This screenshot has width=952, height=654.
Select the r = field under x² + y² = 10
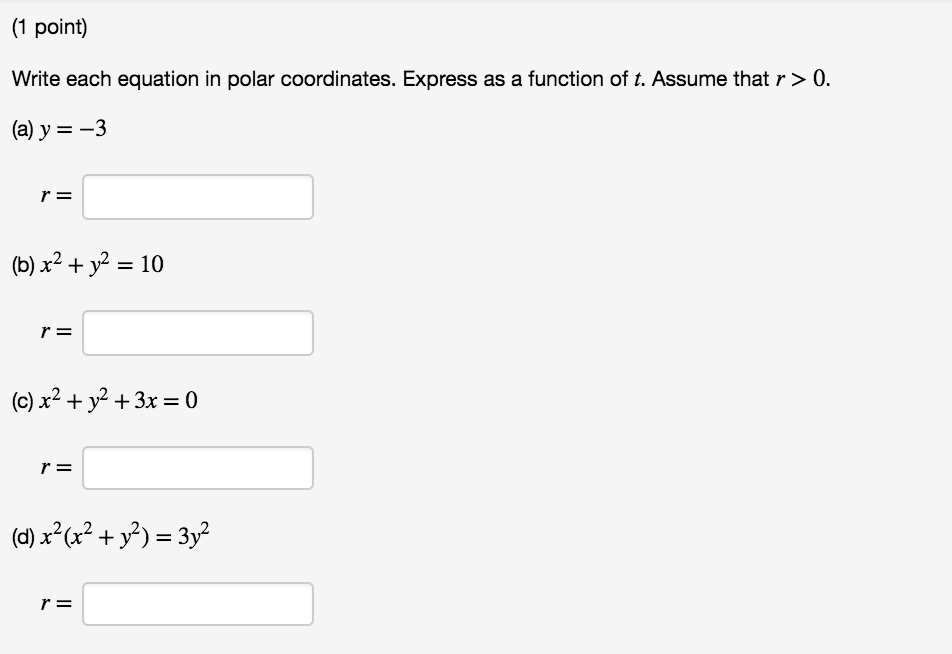(198, 333)
